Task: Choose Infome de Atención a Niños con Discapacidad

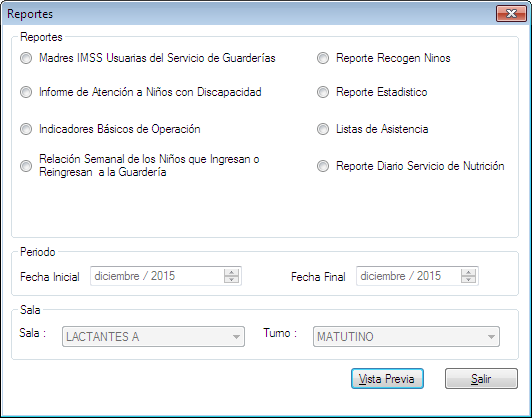Action: coord(26,92)
